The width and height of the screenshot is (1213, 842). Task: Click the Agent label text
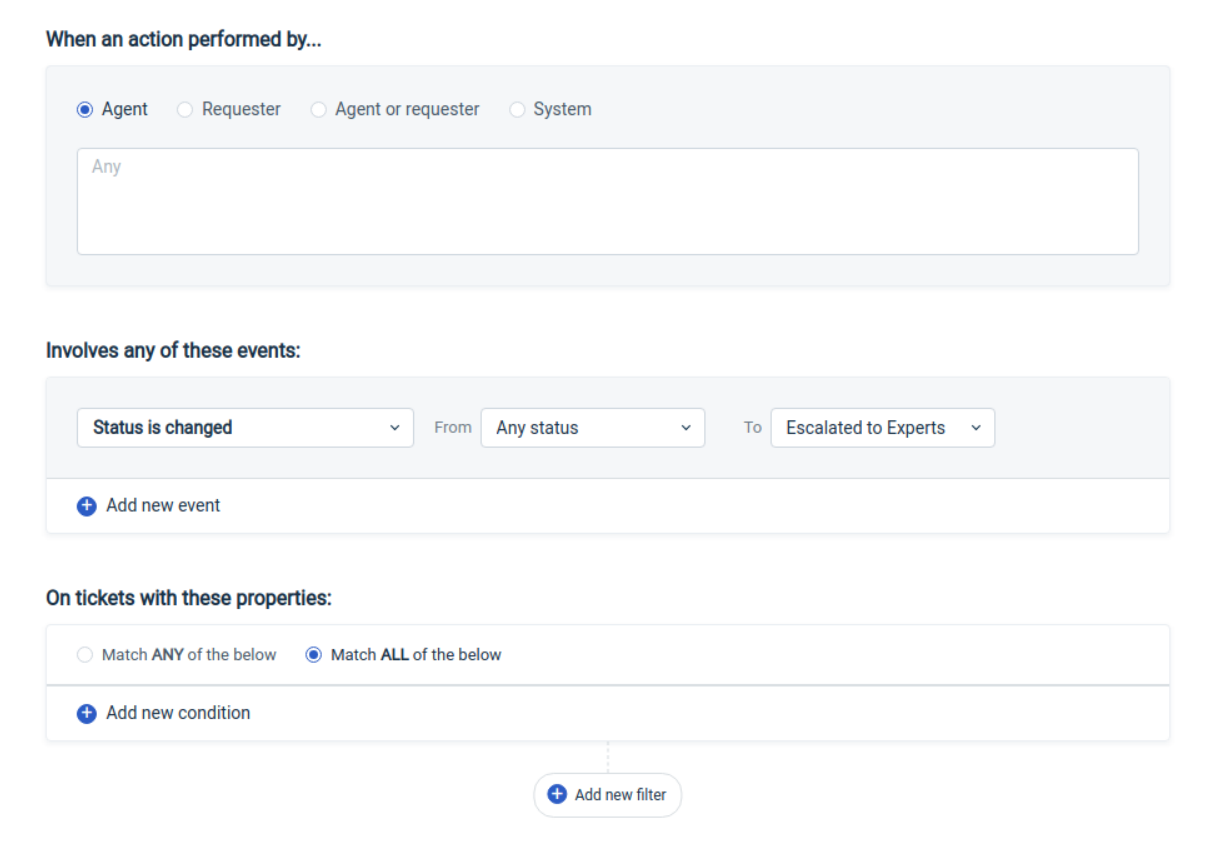[125, 110]
